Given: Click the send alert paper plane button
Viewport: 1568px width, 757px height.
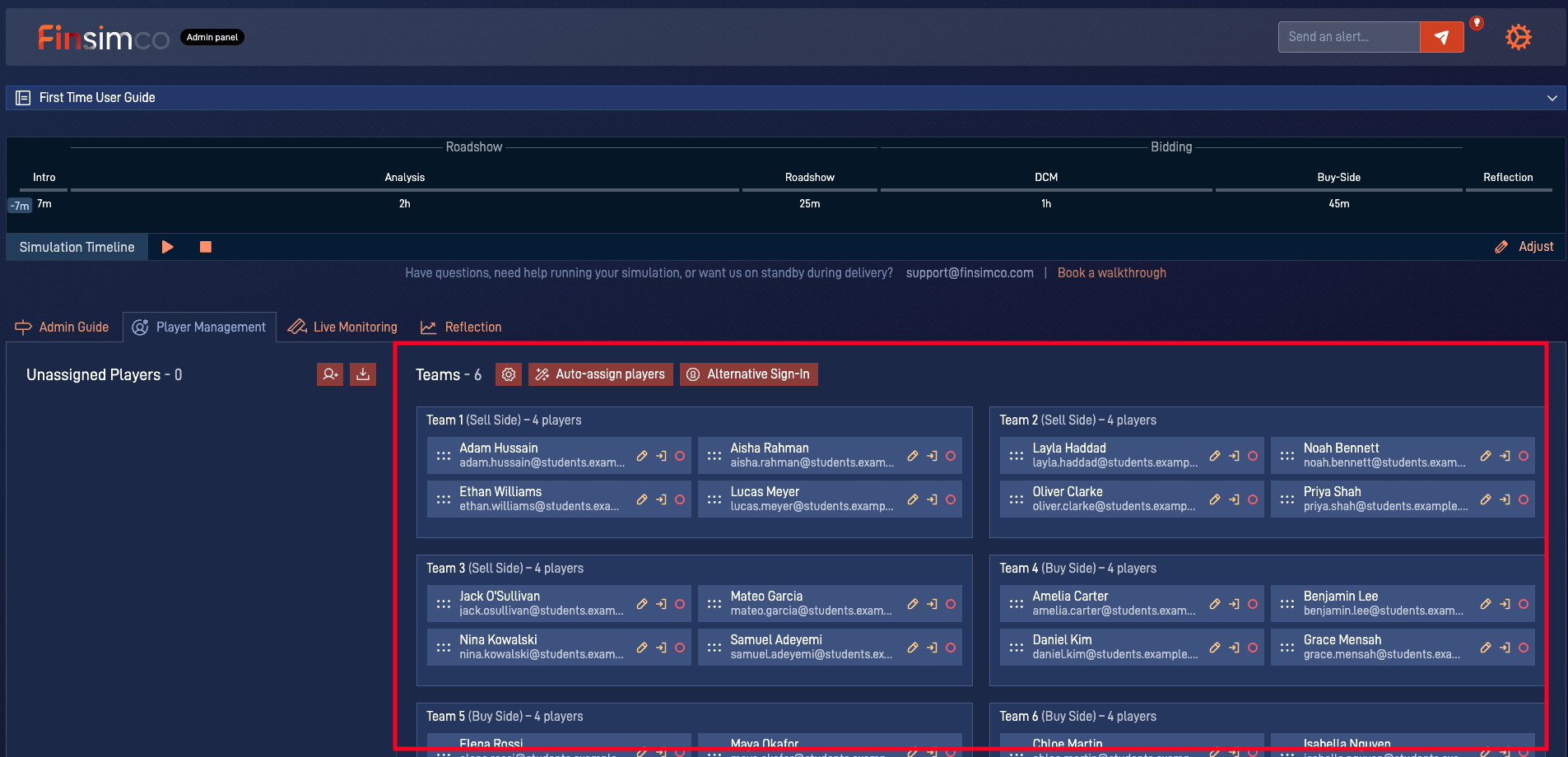Looking at the screenshot, I should (x=1441, y=37).
